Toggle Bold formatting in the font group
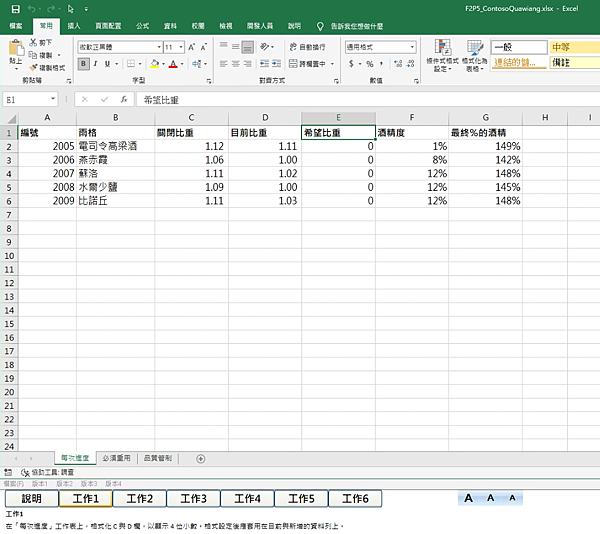 83,63
